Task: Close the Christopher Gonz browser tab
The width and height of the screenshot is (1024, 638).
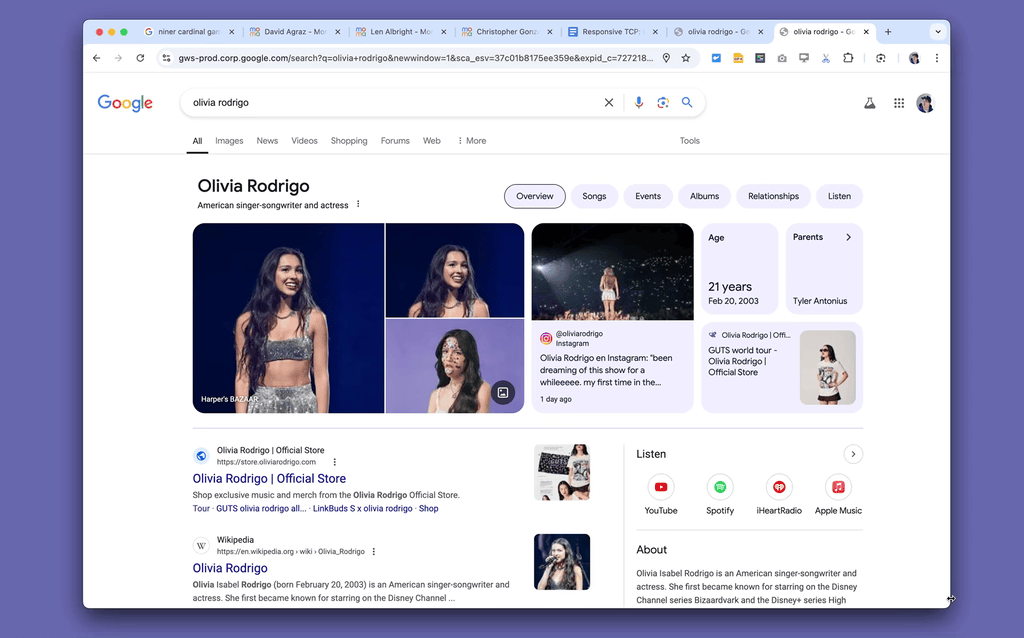Action: point(549,31)
